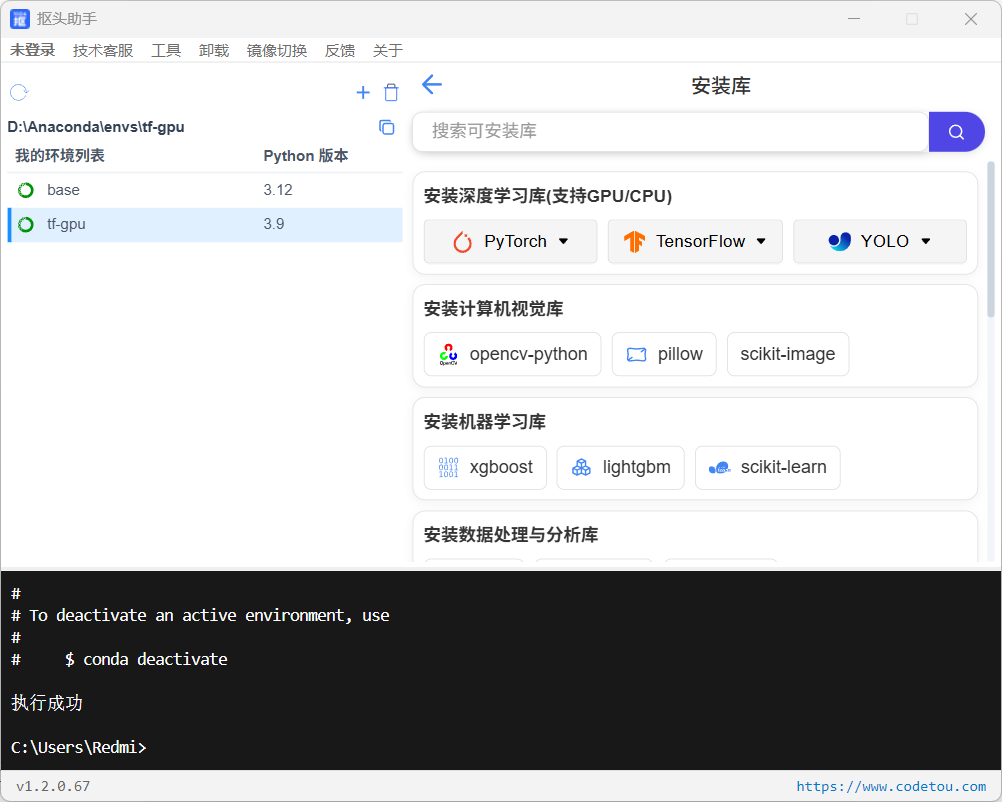Copy the tf-gpu environment path

[x=387, y=127]
